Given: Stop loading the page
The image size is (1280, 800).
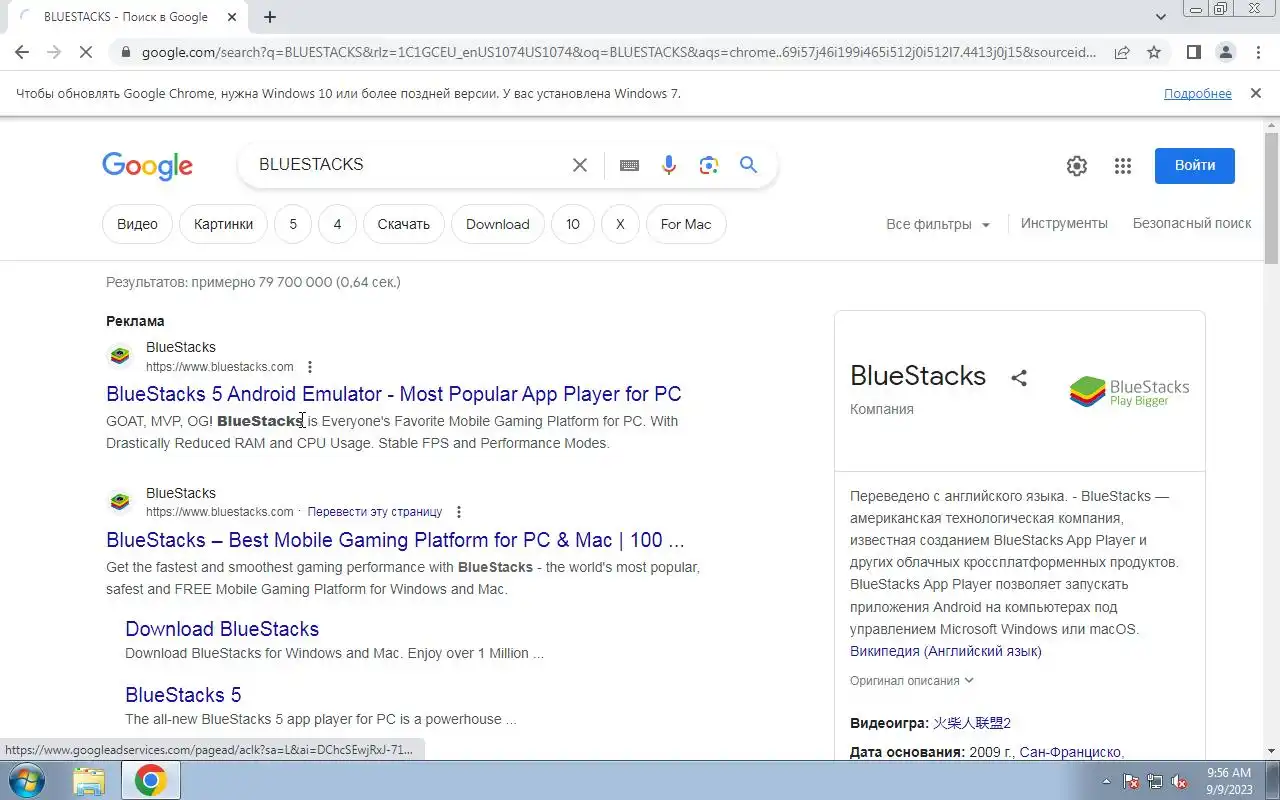Looking at the screenshot, I should tap(86, 52).
